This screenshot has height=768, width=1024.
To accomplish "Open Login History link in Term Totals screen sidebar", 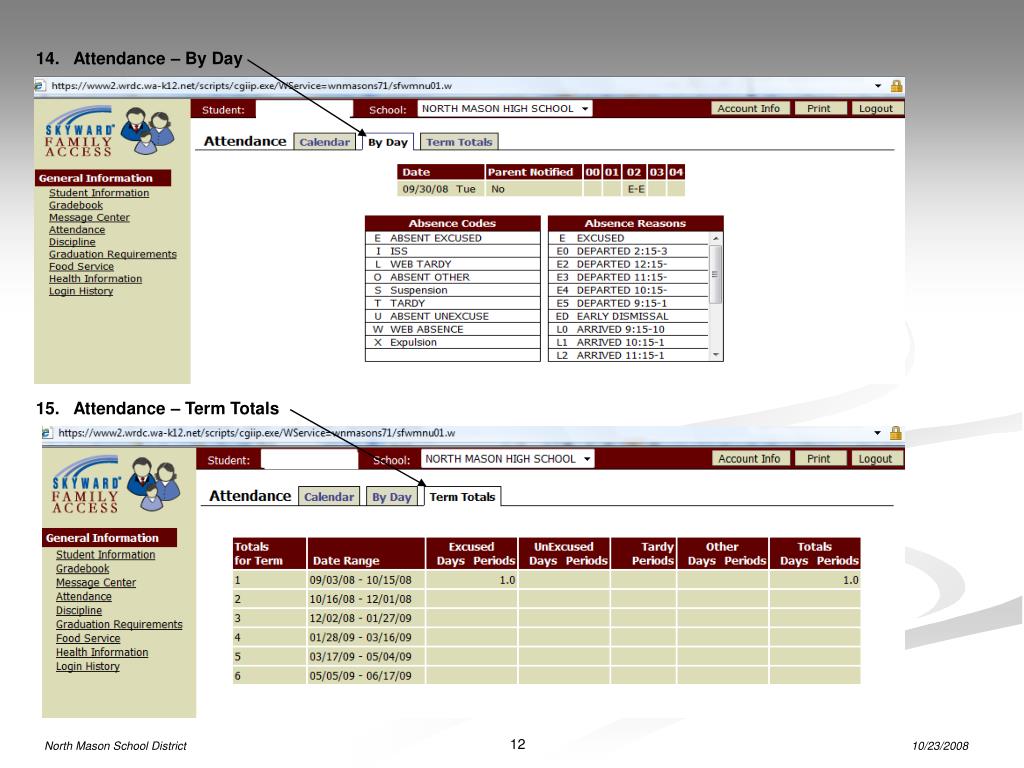I will (88, 666).
